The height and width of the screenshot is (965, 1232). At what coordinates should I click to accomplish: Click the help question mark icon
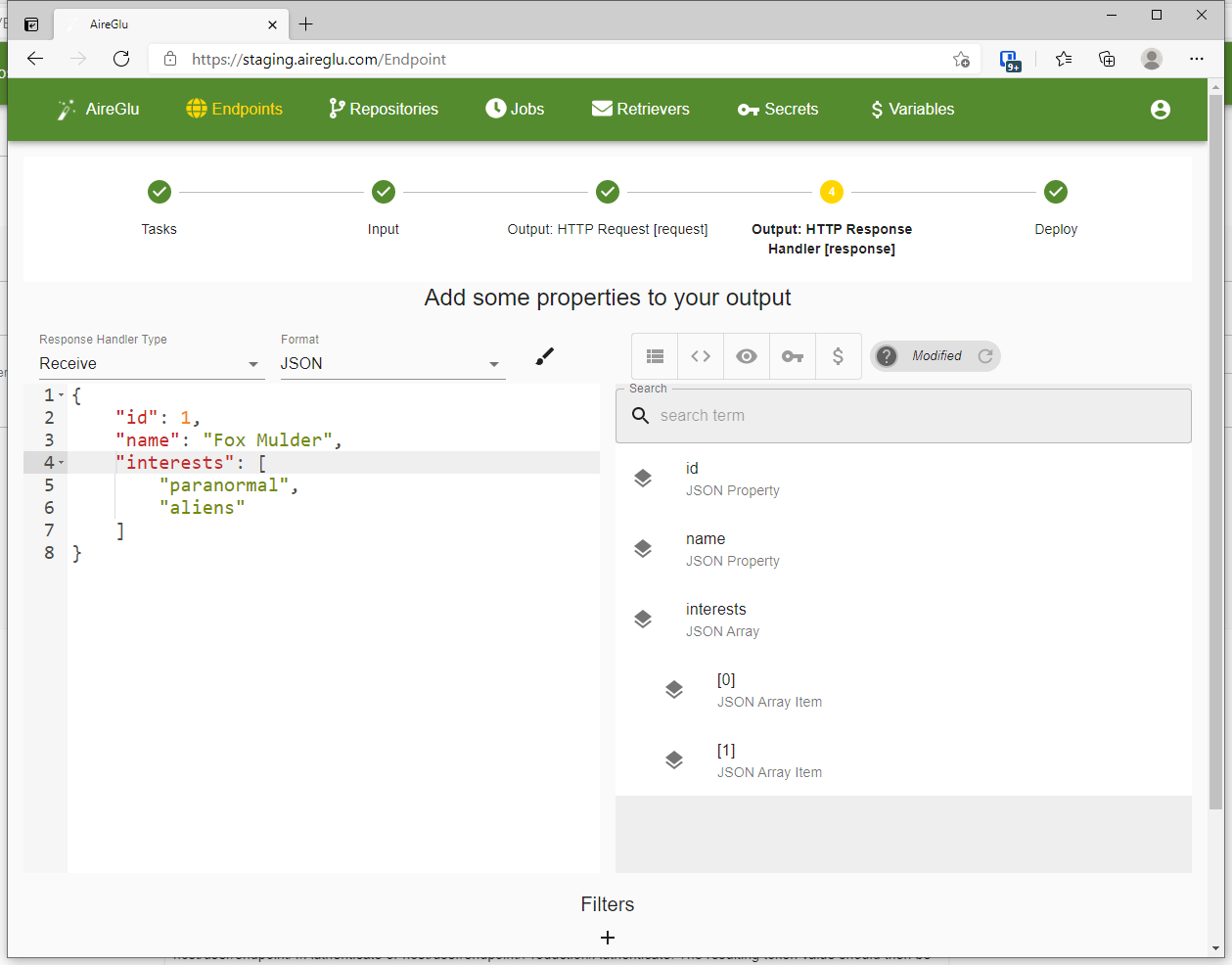887,356
